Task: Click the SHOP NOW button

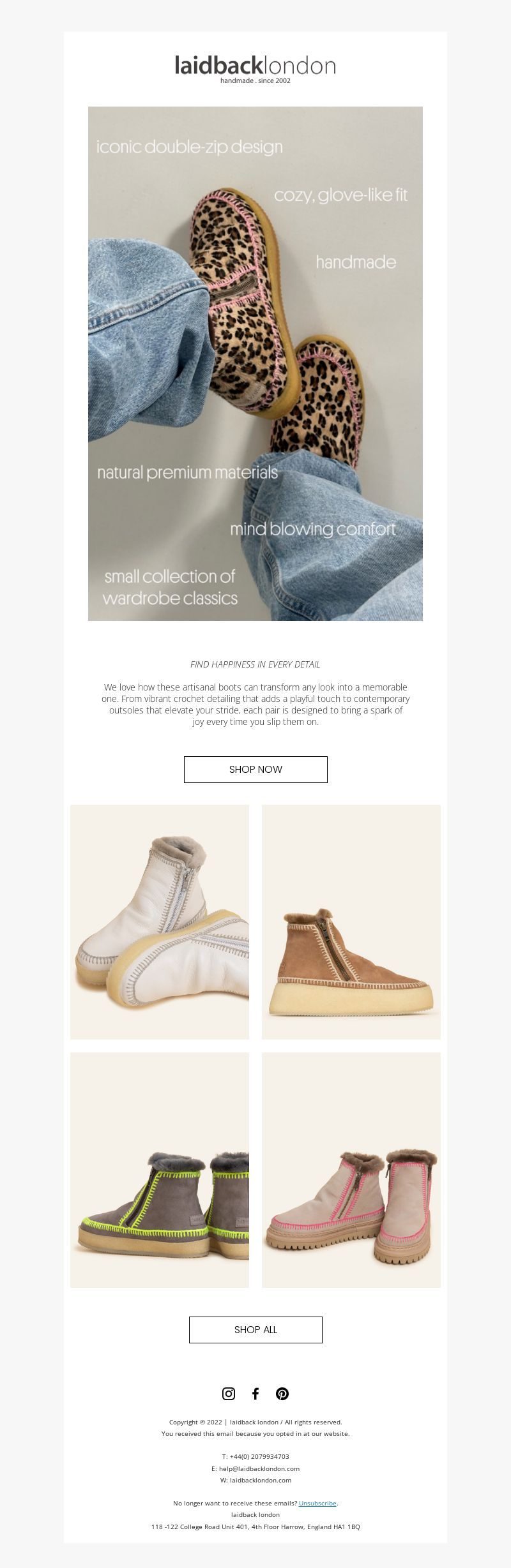Action: click(x=256, y=770)
